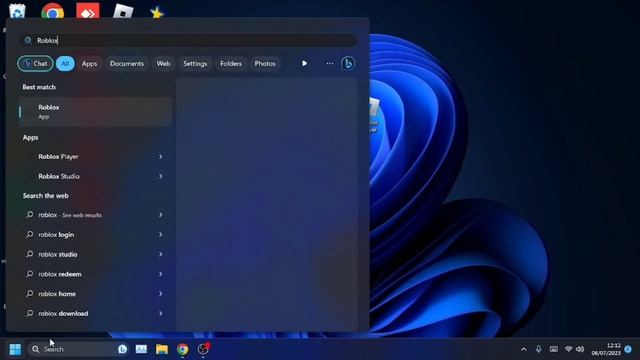640x360 pixels.
Task: Open Bing icon in search panel
Action: [x=348, y=64]
